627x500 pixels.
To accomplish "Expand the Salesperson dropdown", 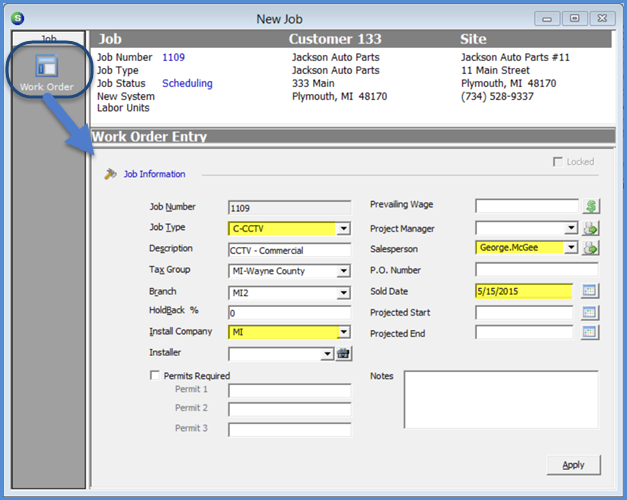I will tap(571, 248).
